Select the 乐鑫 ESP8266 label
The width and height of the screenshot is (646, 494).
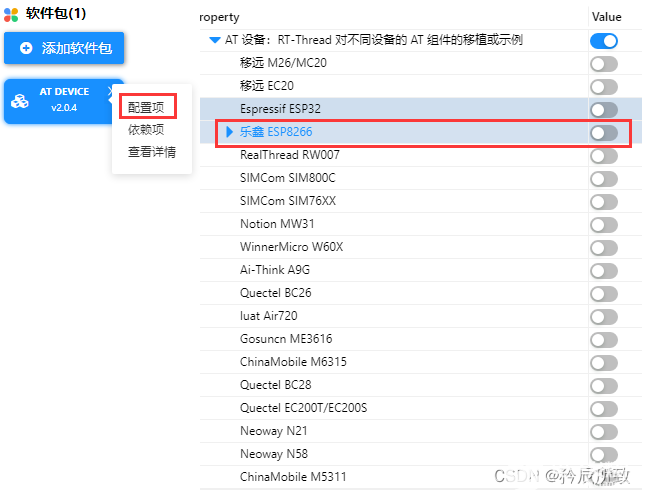click(276, 132)
